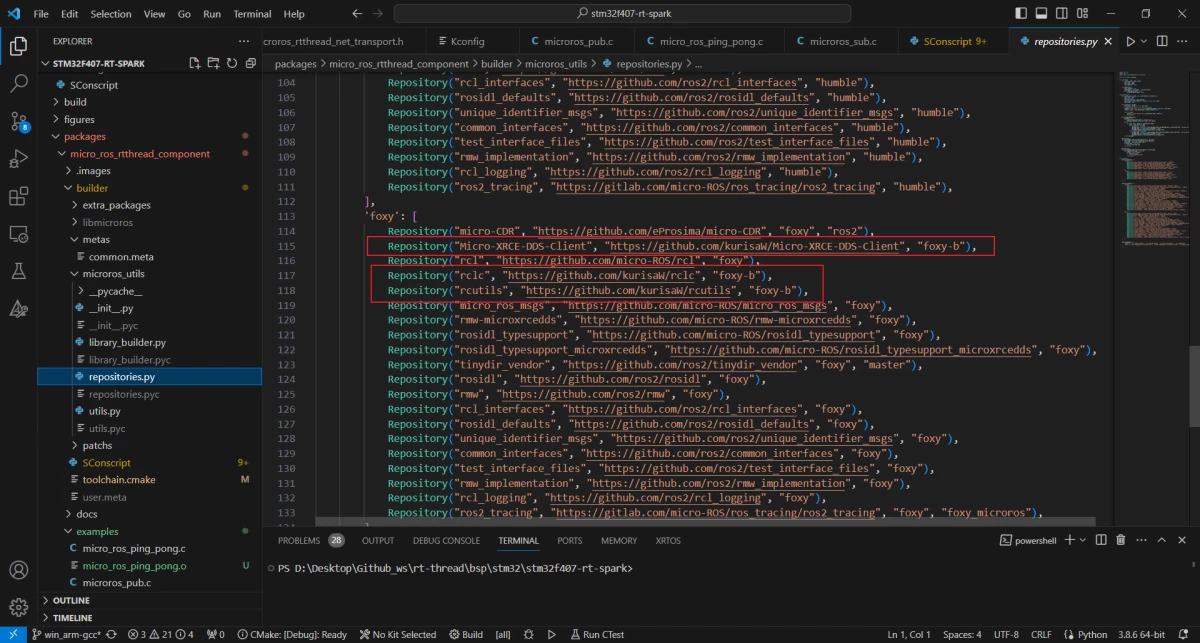1200x643 pixels.
Task: Click the Python language mode indicator
Action: pyautogui.click(x=1092, y=634)
